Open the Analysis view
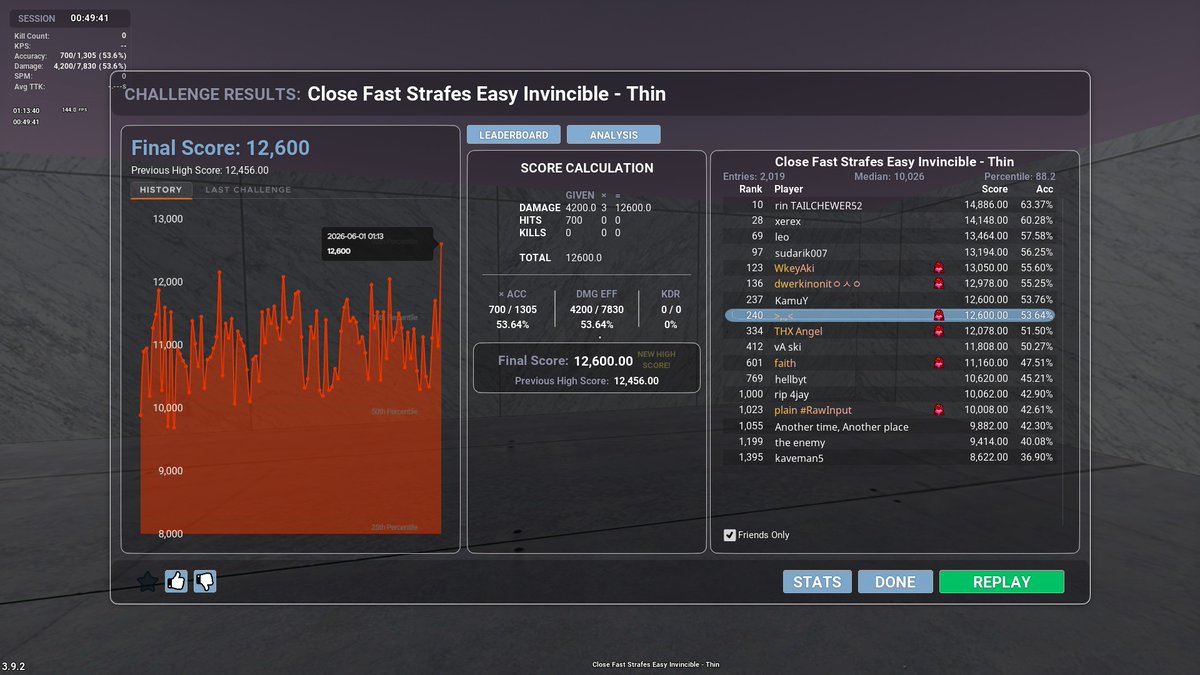1200x675 pixels. click(x=614, y=135)
